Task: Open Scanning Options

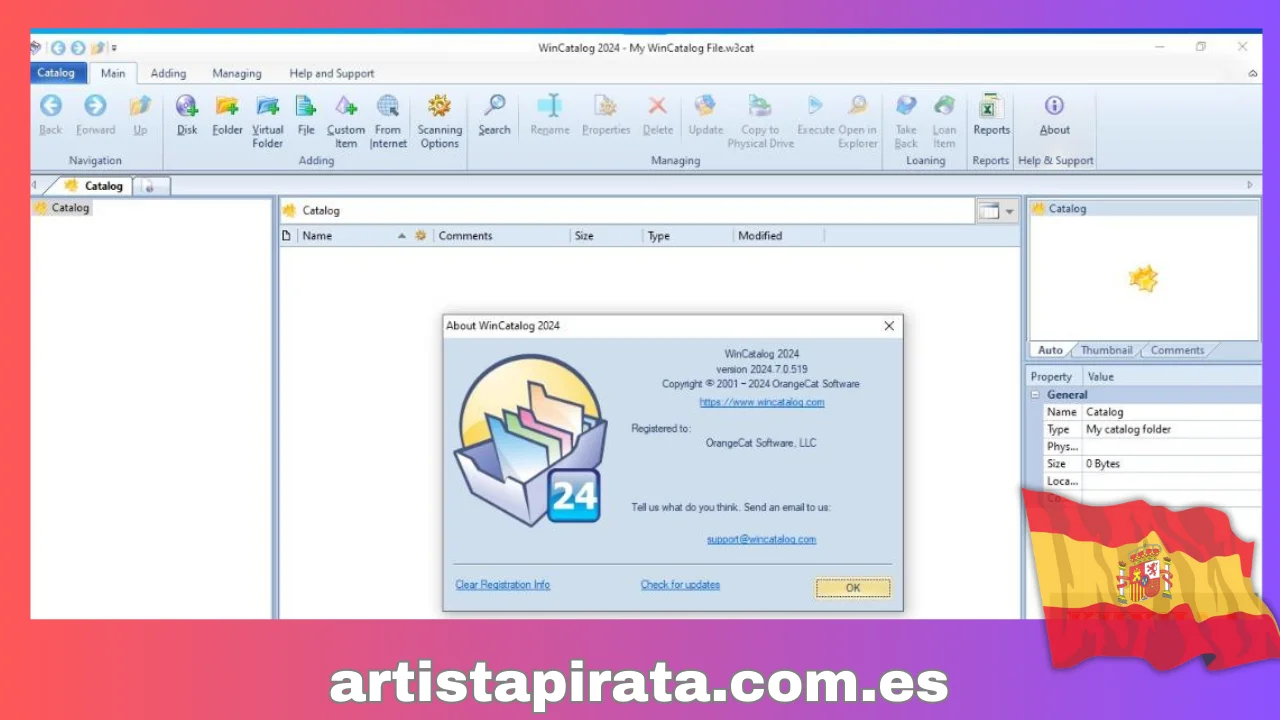Action: pyautogui.click(x=439, y=121)
